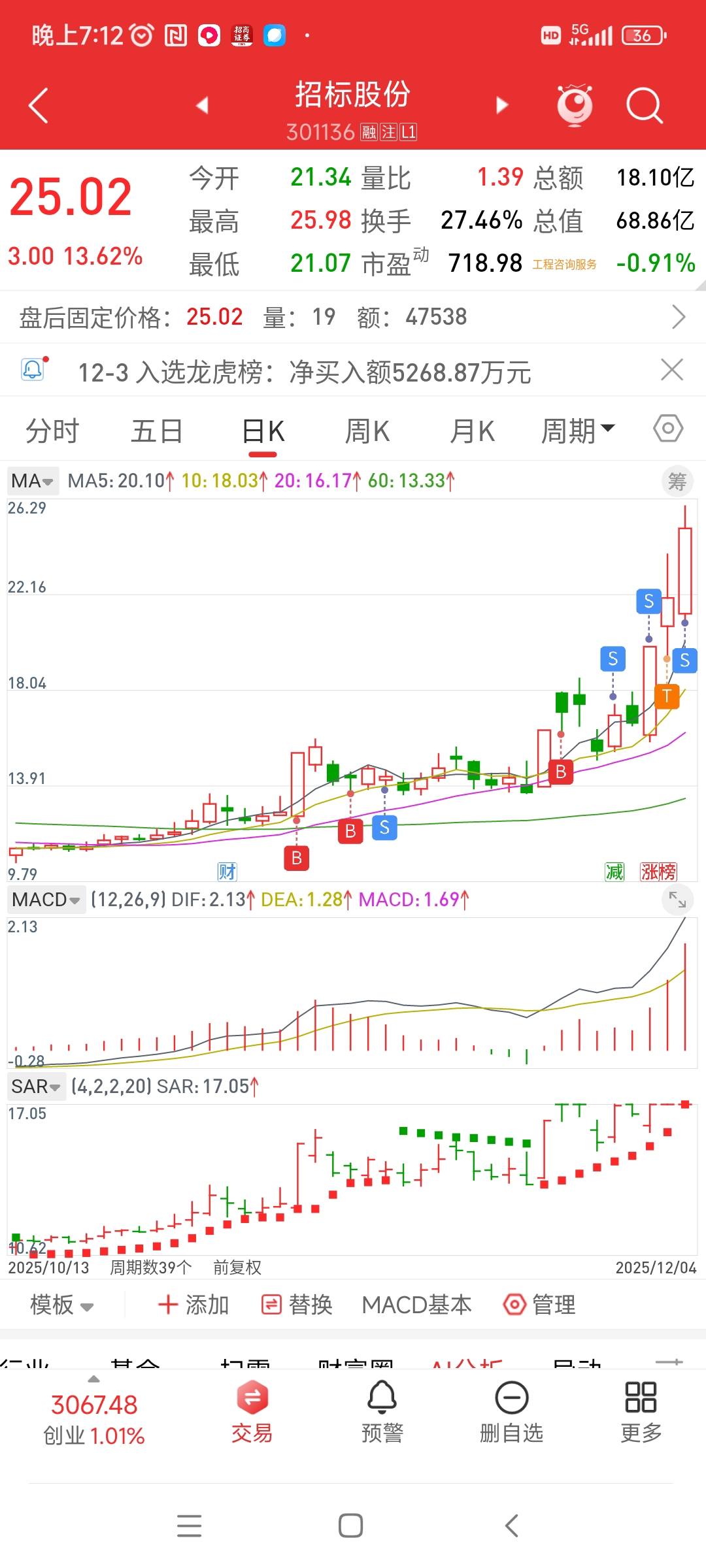The width and height of the screenshot is (706, 1568).
Task: Open the 筹 chip distribution button
Action: pyautogui.click(x=677, y=482)
